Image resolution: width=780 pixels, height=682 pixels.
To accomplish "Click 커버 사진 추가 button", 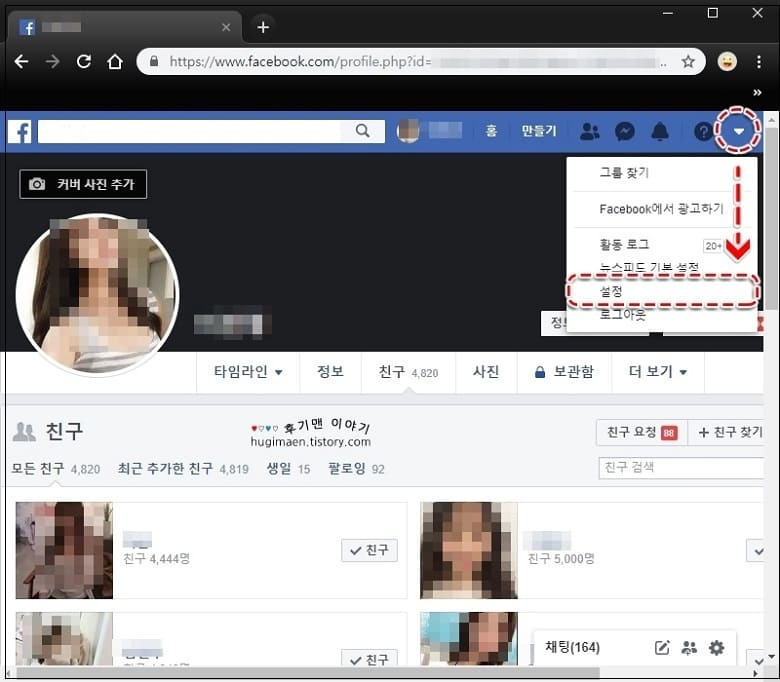I will click(83, 184).
